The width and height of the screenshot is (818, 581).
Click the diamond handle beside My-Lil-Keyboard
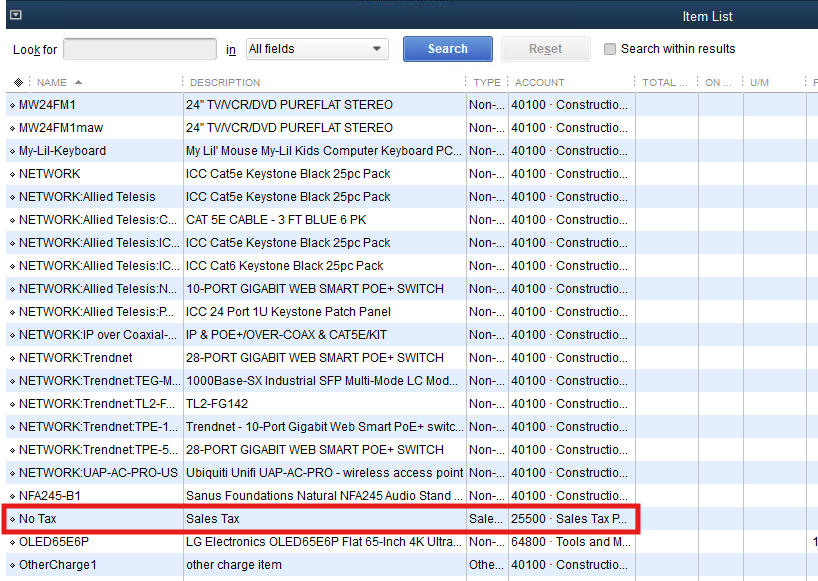coord(13,151)
